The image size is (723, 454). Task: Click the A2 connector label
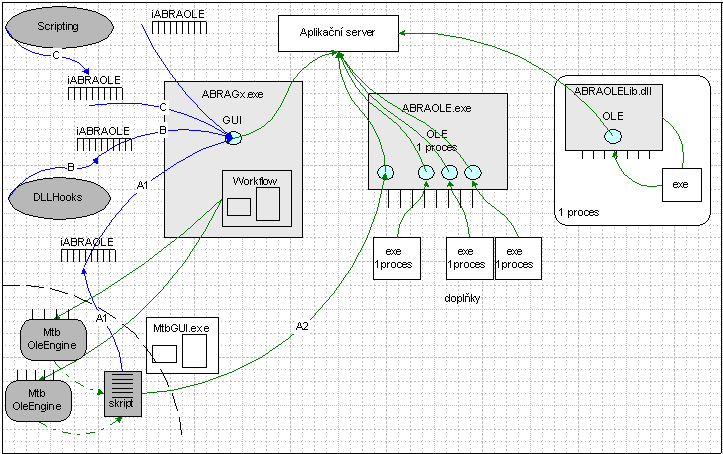point(303,326)
